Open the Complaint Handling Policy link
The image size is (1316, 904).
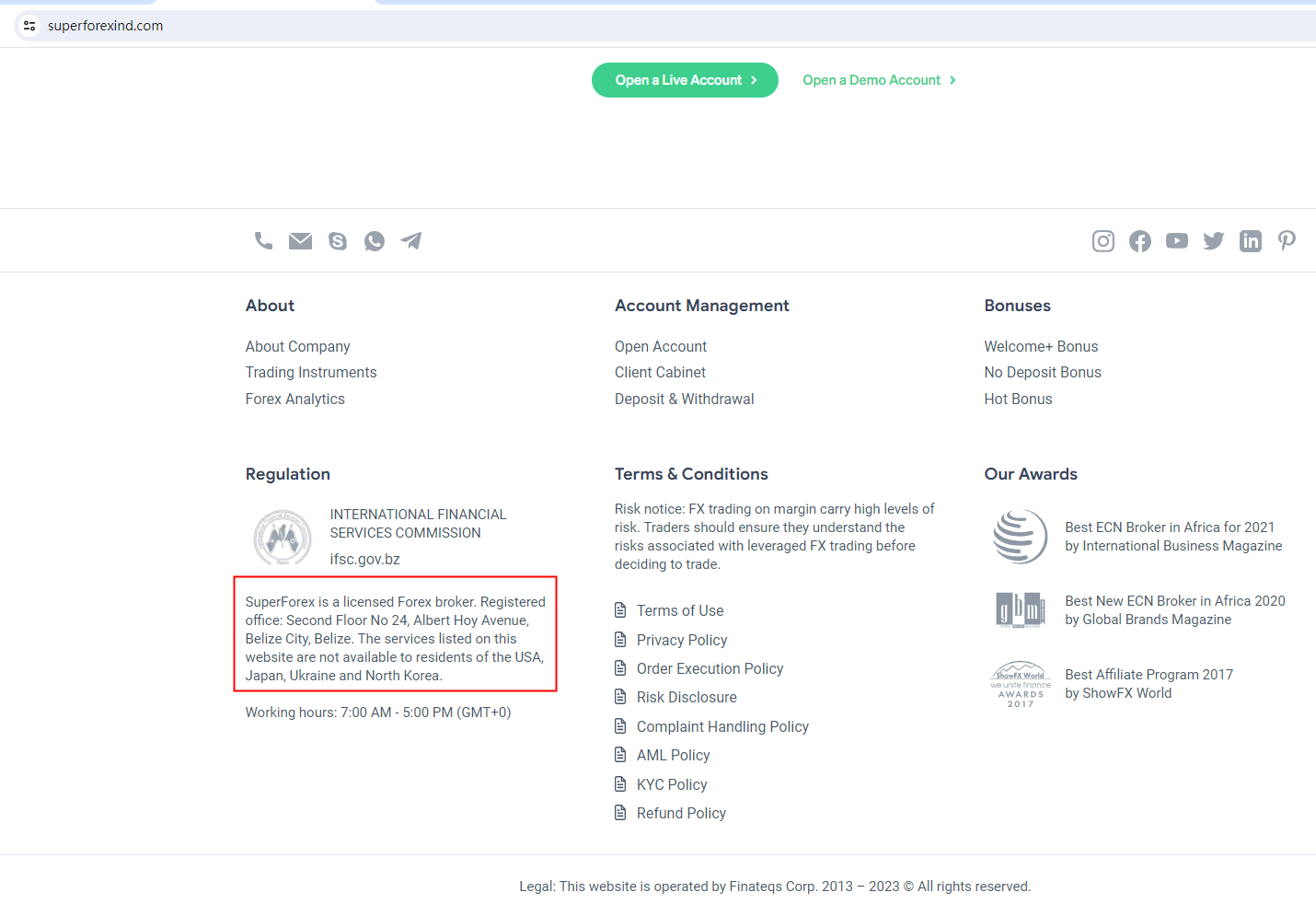coord(722,726)
